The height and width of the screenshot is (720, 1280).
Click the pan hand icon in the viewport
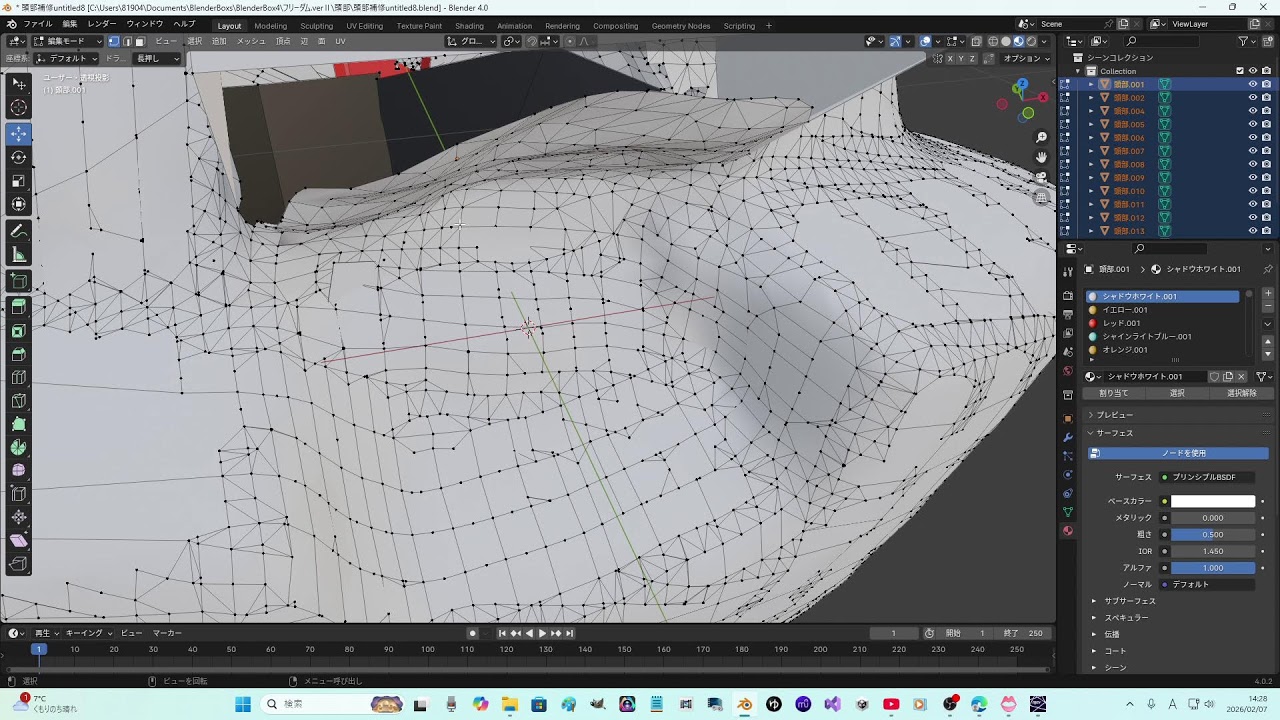click(1041, 157)
